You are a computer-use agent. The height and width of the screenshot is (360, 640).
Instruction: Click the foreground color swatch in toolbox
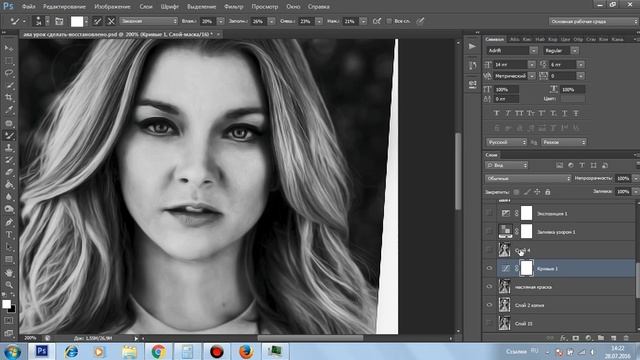(x=6, y=304)
